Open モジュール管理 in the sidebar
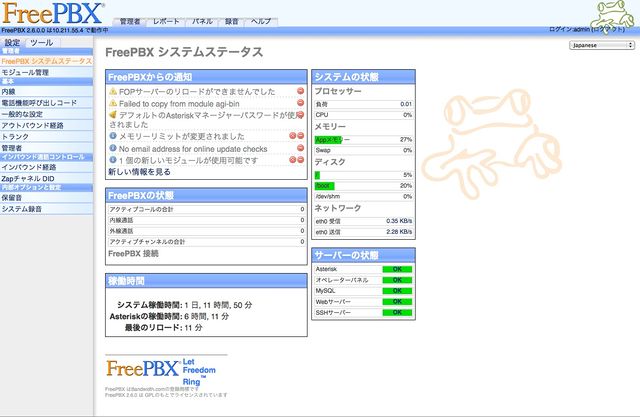Image resolution: width=640 pixels, height=417 pixels. 25,72
